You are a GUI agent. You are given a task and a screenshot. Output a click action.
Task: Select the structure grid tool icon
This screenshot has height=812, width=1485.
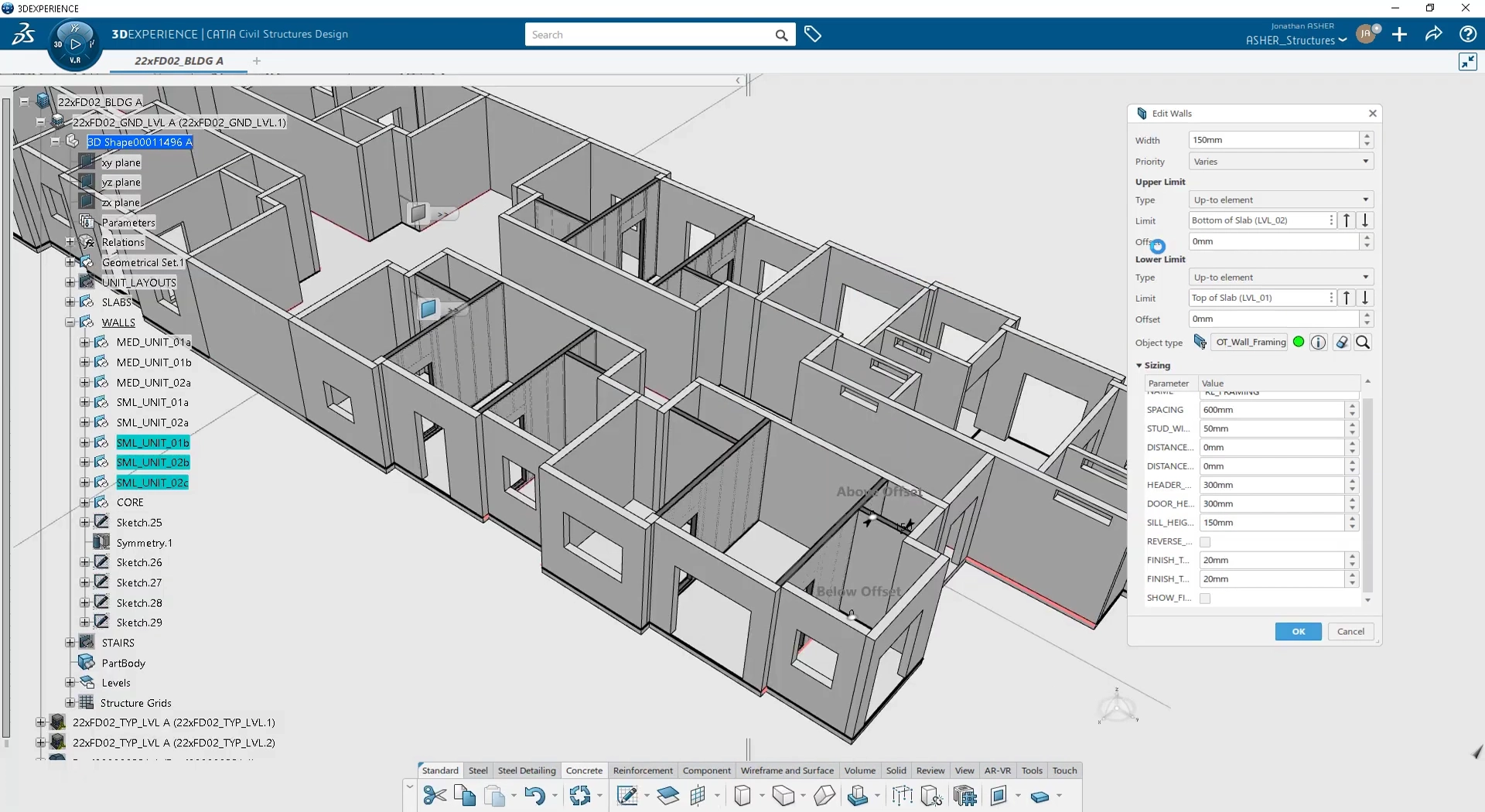pos(698,795)
